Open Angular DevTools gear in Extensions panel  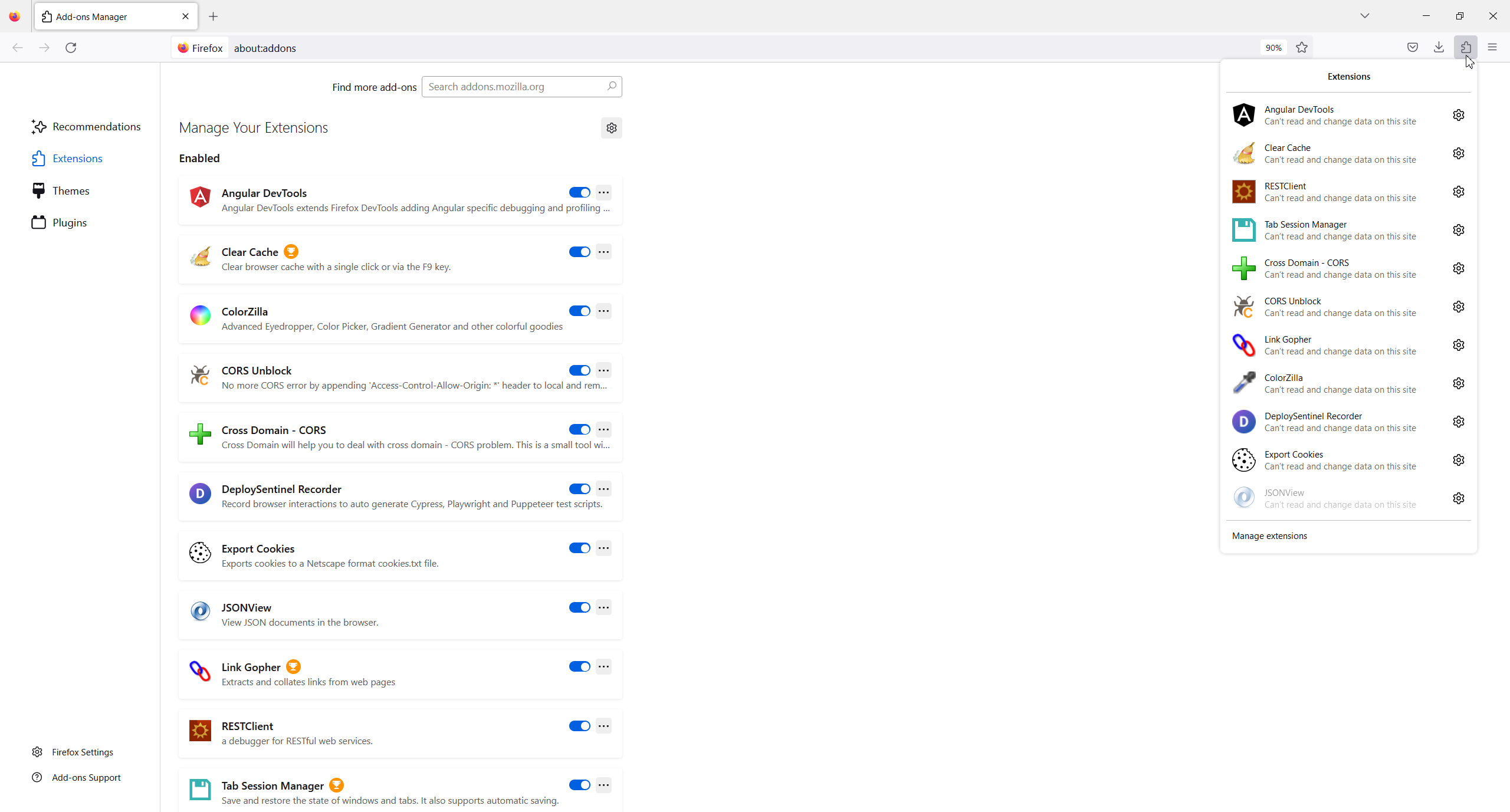(1458, 115)
